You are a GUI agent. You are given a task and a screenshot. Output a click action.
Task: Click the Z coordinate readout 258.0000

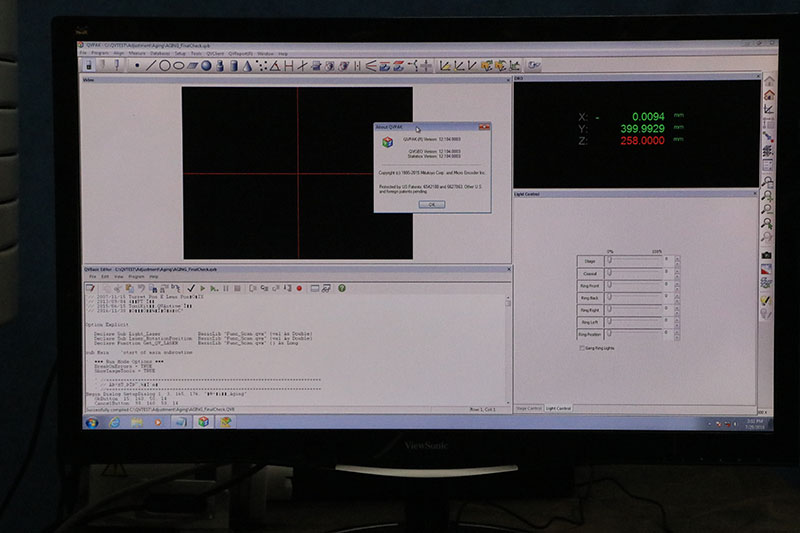pos(642,141)
